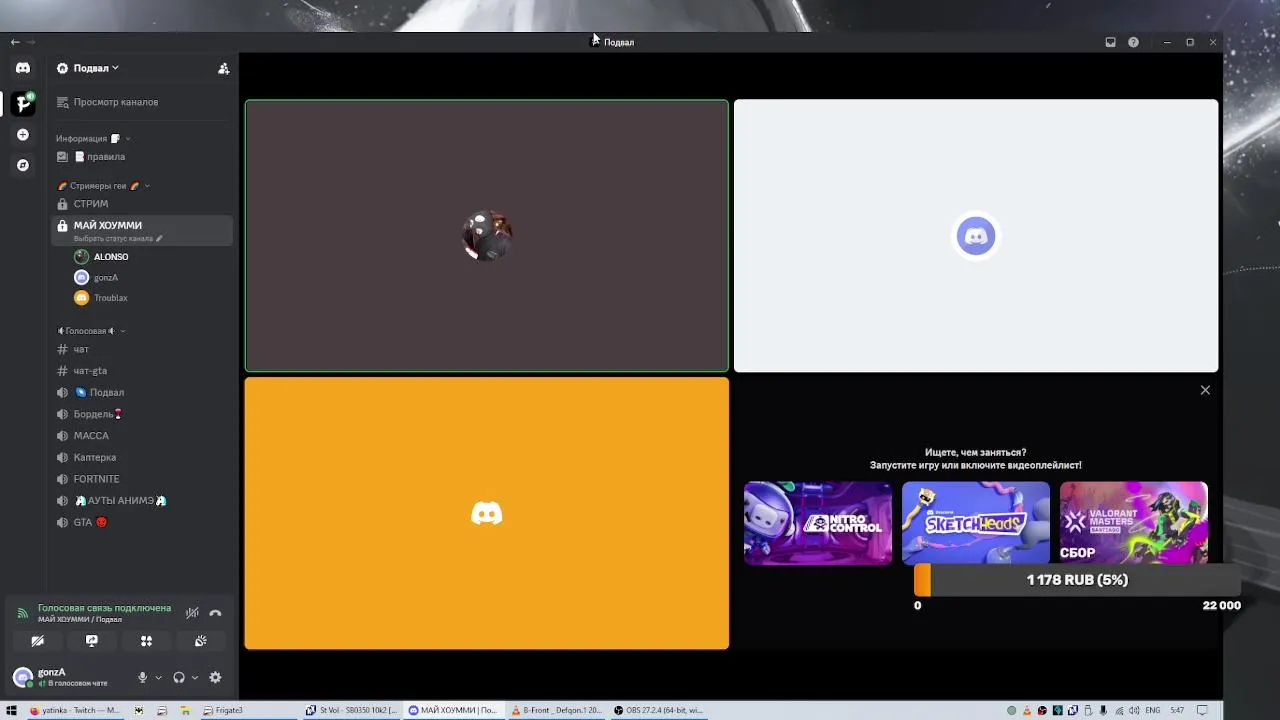Image resolution: width=1280 pixels, height=720 pixels.
Task: Switch to Twitch browser taskbar item
Action: pyautogui.click(x=74, y=710)
